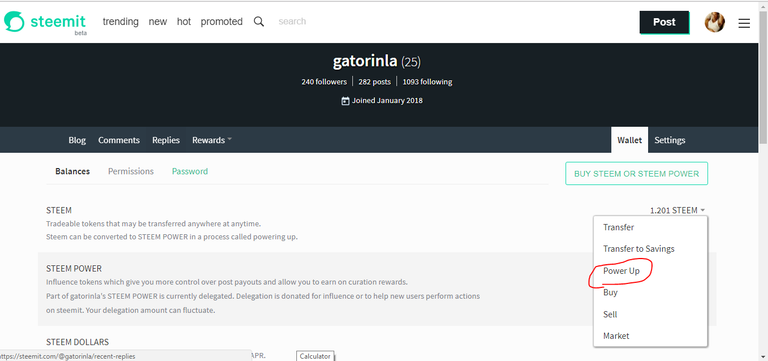View the 240 followers list
Image resolution: width=768 pixels, height=361 pixels.
pyautogui.click(x=324, y=82)
